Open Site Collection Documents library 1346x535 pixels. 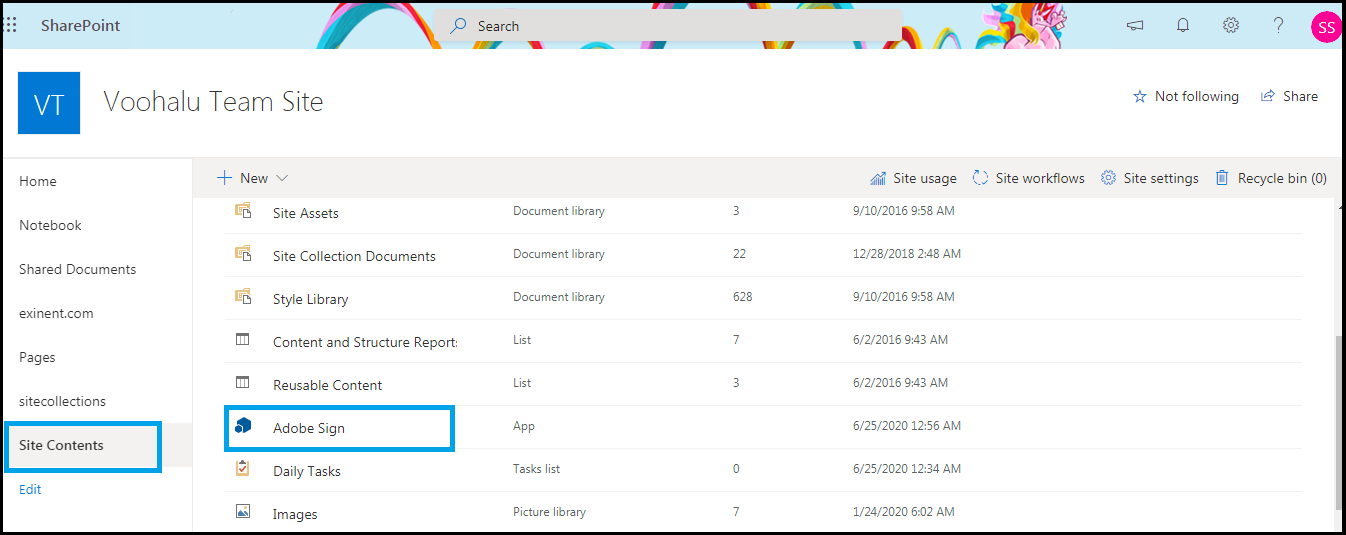click(354, 256)
